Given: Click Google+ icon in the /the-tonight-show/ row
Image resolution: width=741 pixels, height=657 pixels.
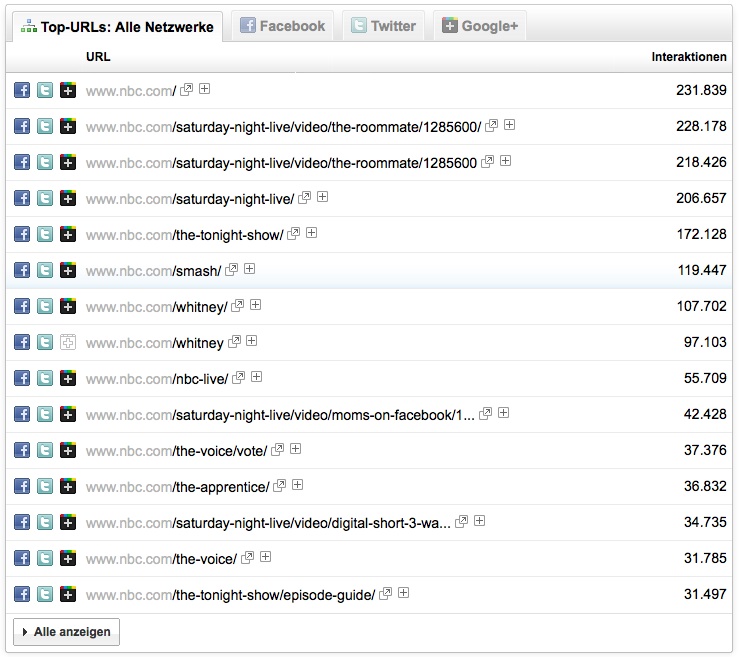Looking at the screenshot, I should (68, 234).
